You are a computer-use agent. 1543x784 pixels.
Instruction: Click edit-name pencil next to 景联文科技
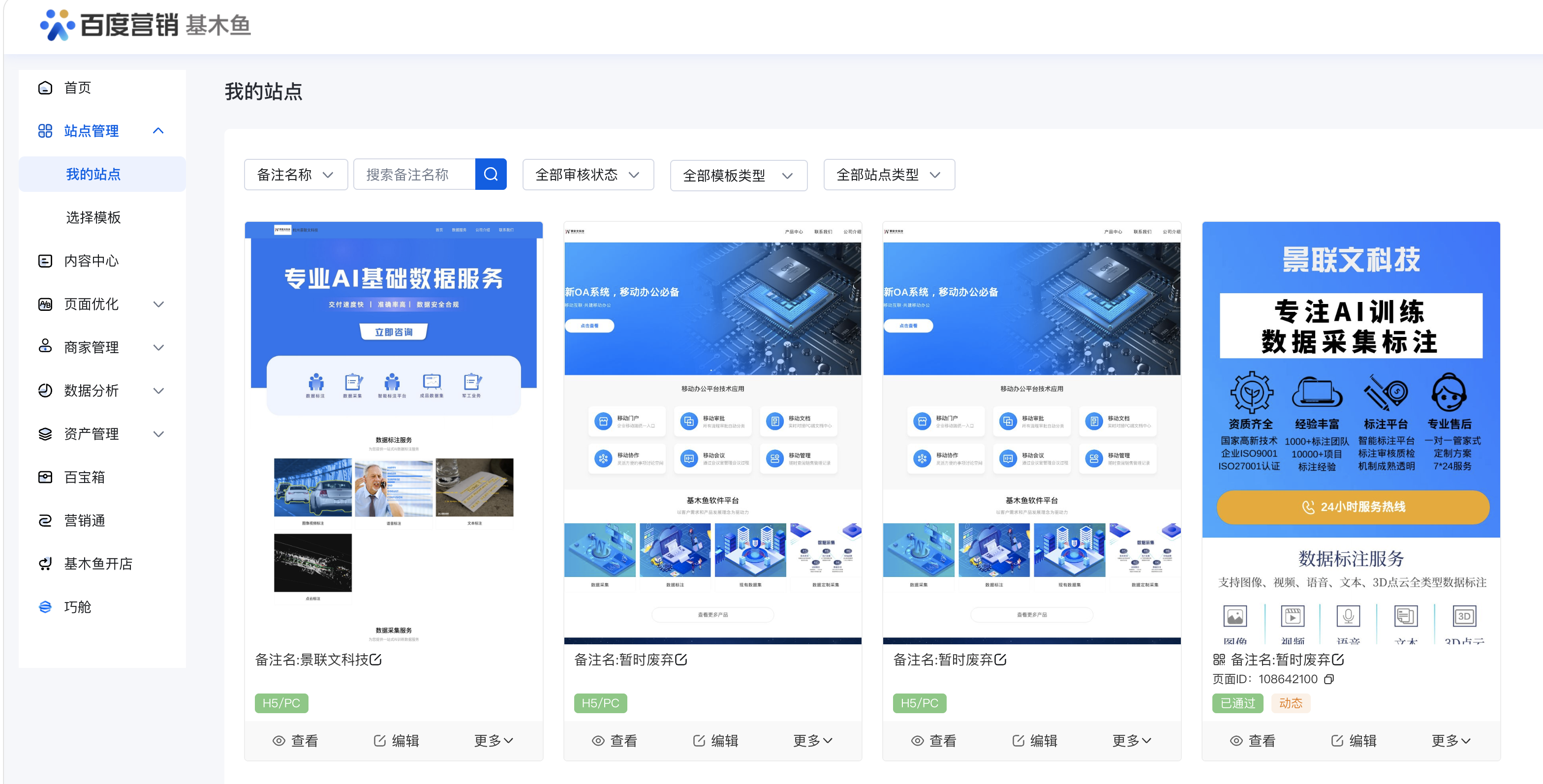coord(375,660)
